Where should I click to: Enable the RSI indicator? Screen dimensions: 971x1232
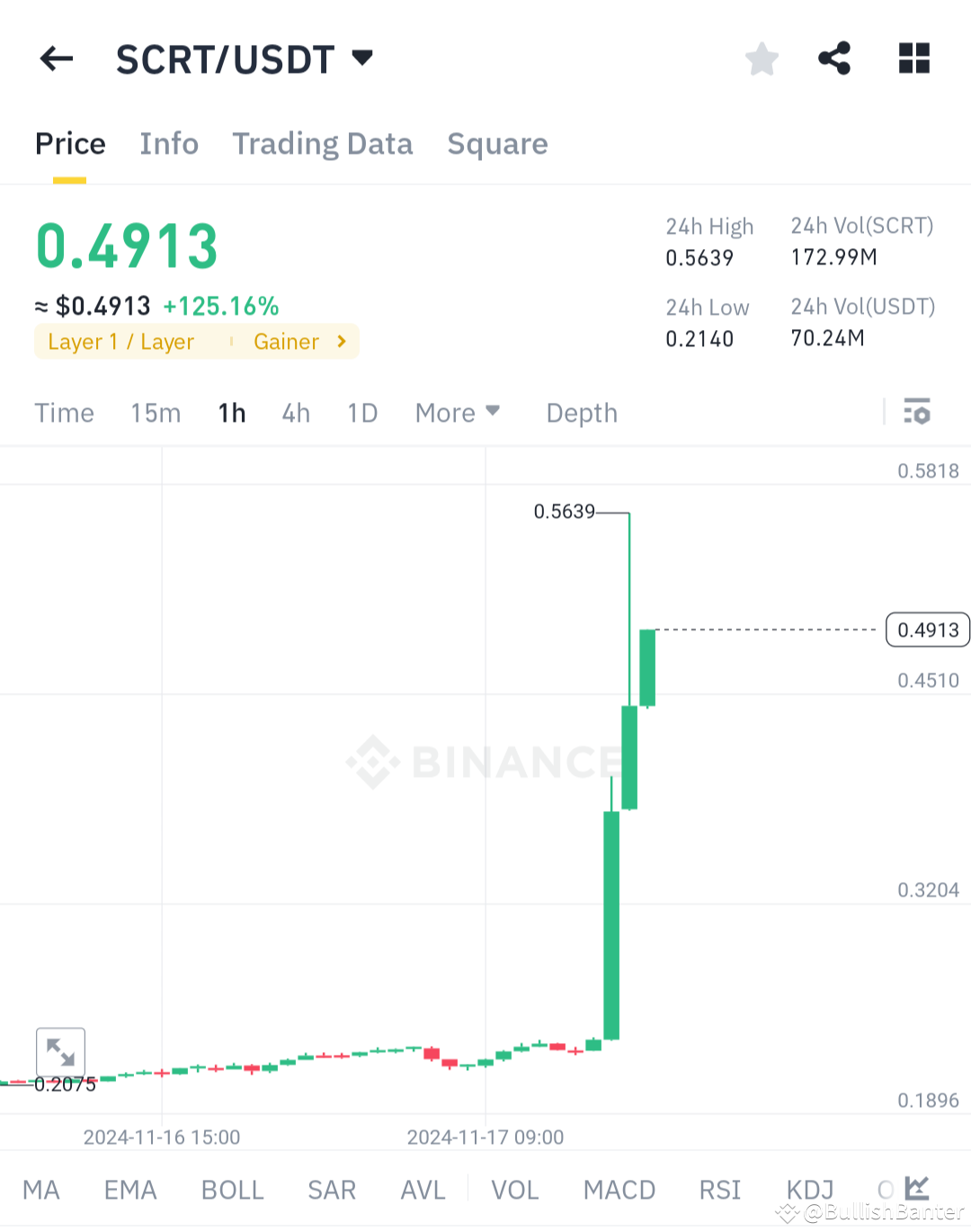click(718, 1189)
